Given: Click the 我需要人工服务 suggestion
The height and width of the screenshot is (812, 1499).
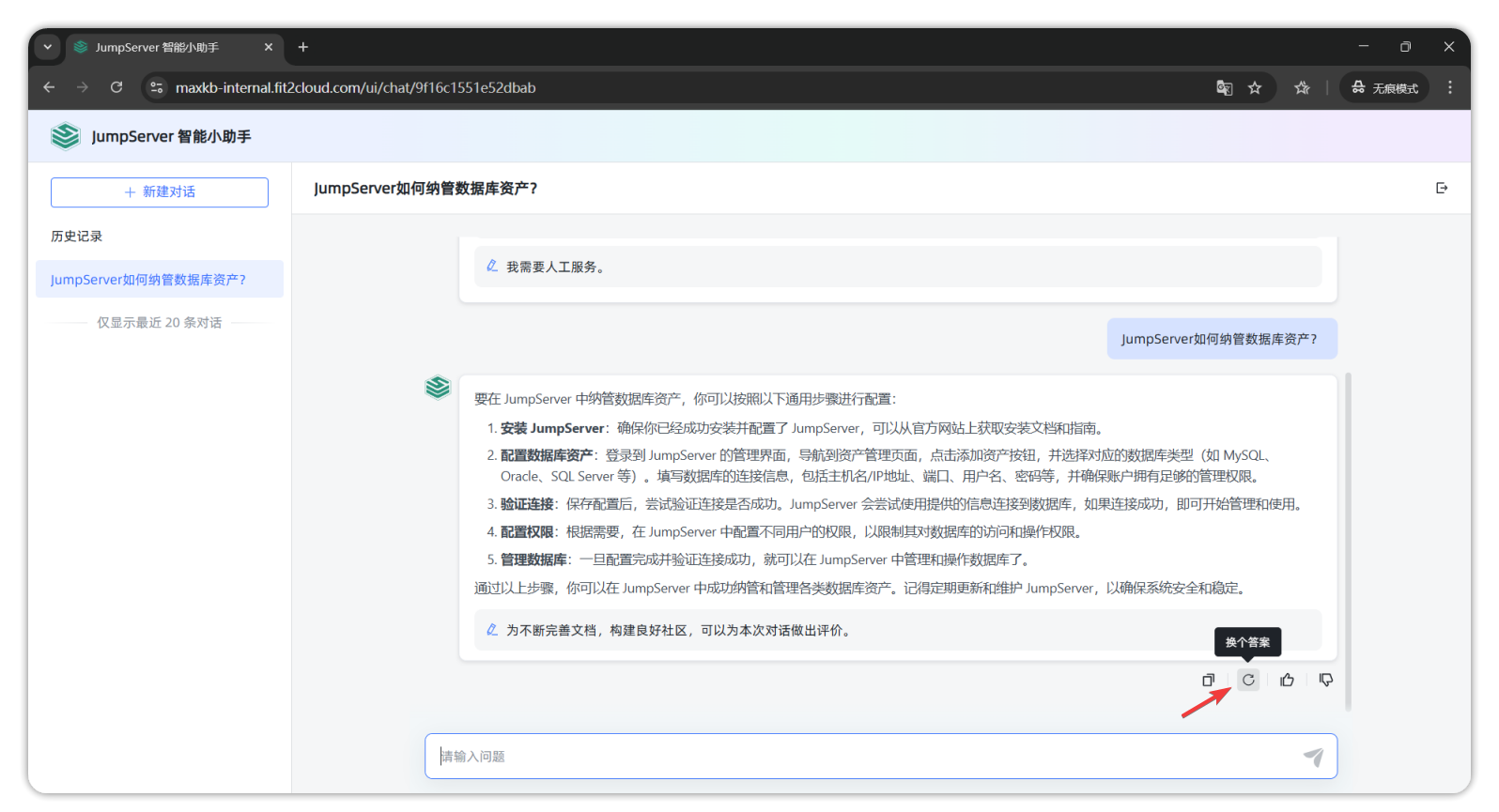Looking at the screenshot, I should [898, 267].
